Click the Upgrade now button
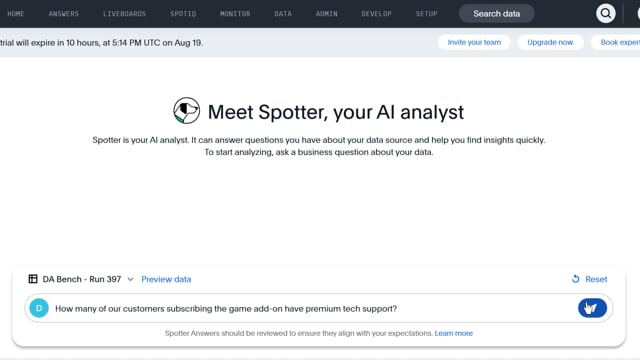The width and height of the screenshot is (640, 360). tap(551, 42)
